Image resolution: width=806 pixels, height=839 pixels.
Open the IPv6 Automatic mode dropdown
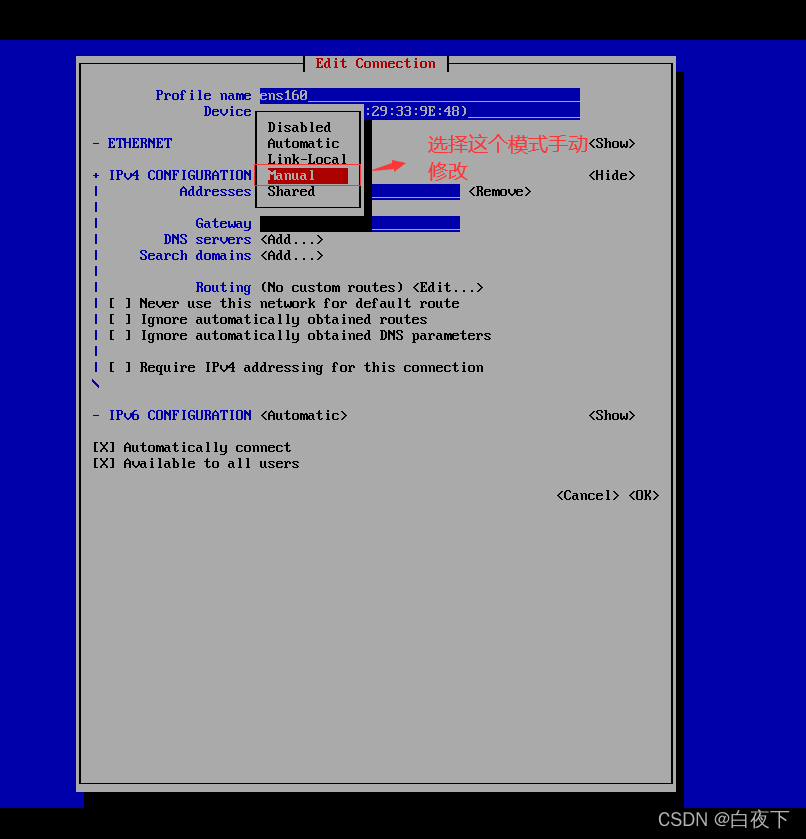(303, 415)
